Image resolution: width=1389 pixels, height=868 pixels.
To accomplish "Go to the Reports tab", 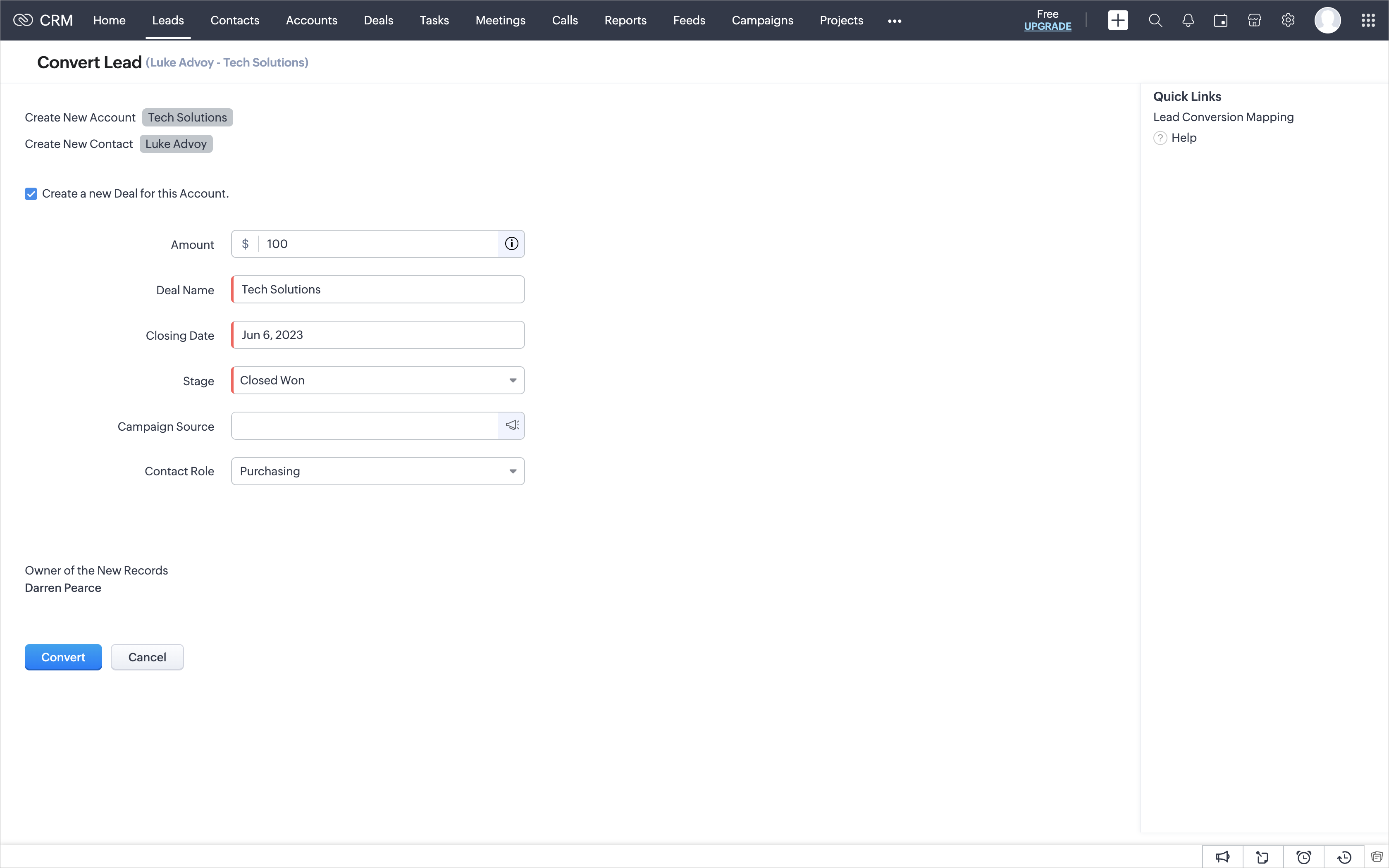I will [x=625, y=21].
